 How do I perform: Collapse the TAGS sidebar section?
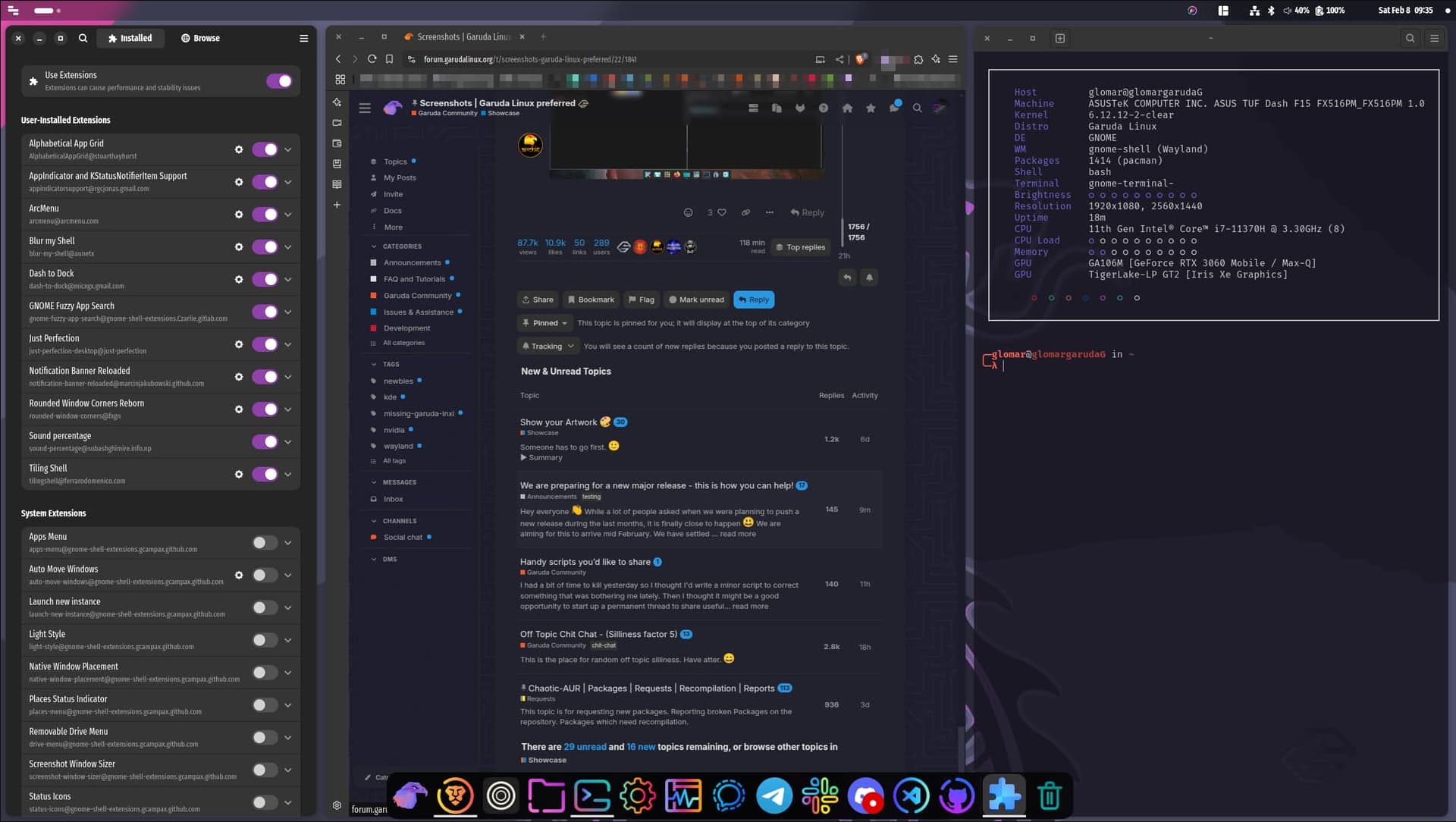click(x=384, y=364)
